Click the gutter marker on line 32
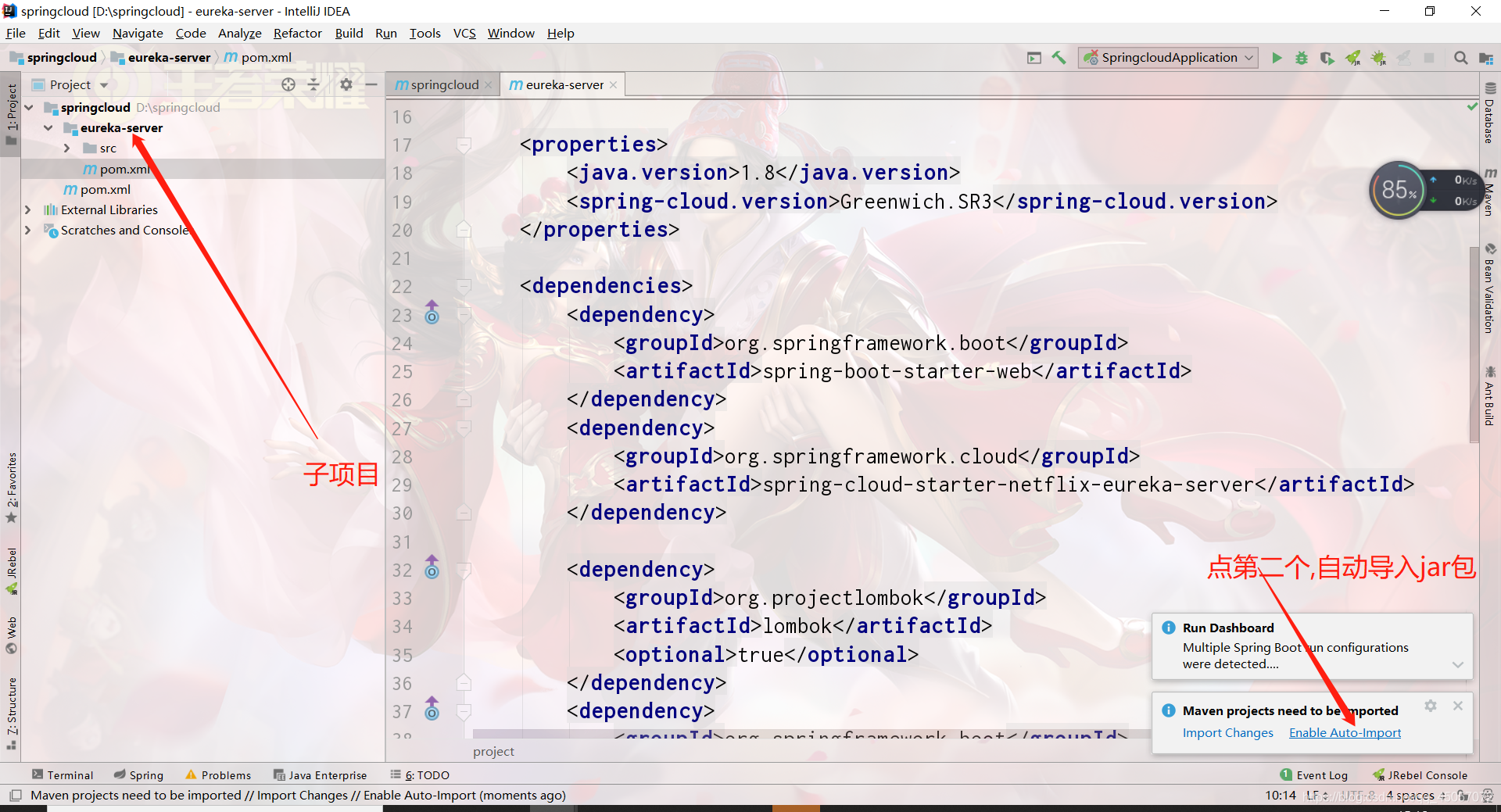 (x=432, y=567)
